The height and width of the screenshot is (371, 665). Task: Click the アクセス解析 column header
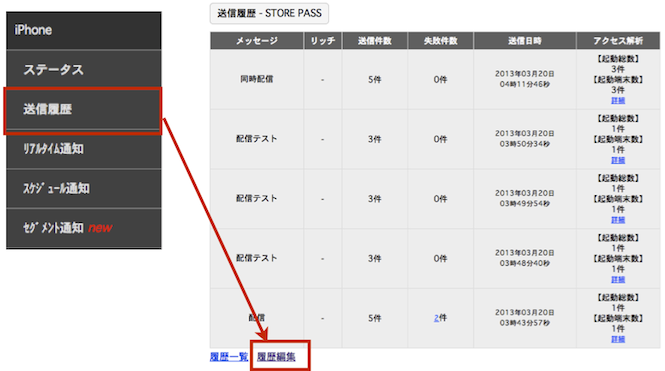coord(618,41)
